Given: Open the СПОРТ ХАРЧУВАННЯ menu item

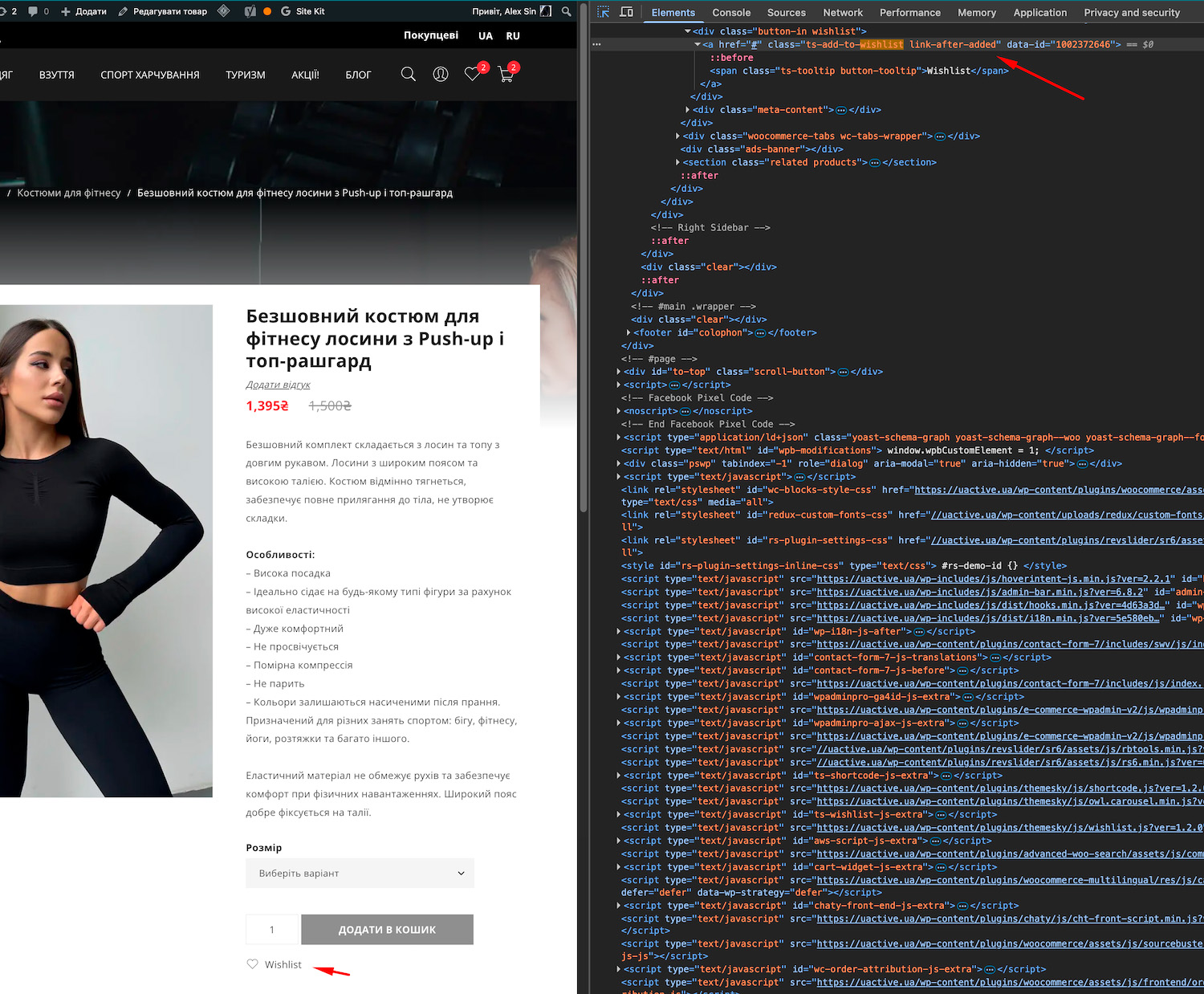Looking at the screenshot, I should click(x=150, y=75).
